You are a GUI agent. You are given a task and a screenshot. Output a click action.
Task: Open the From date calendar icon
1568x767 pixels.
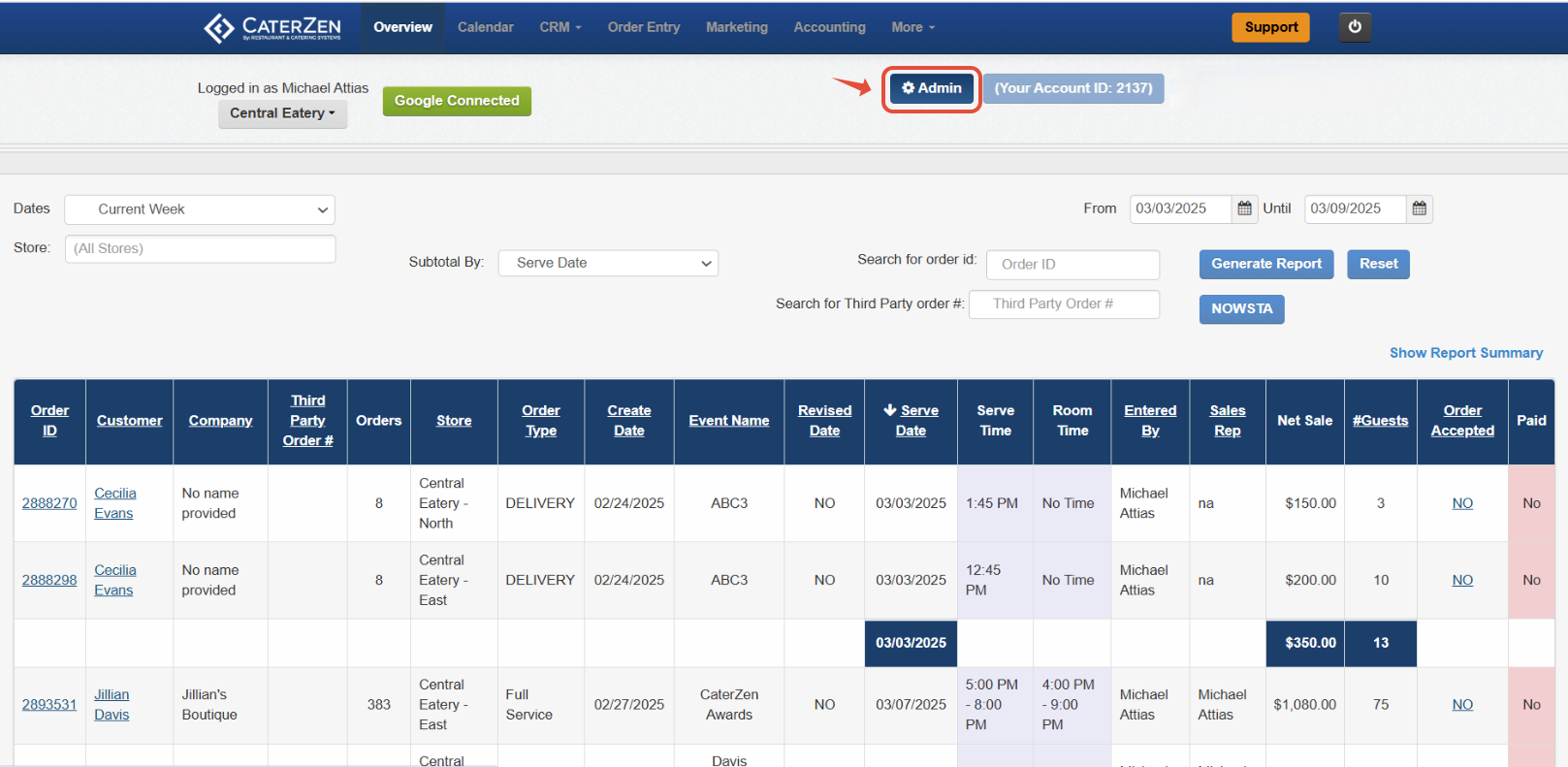tap(1244, 208)
